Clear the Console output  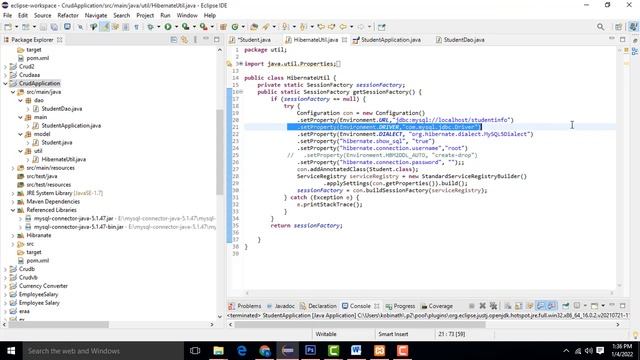(508, 306)
